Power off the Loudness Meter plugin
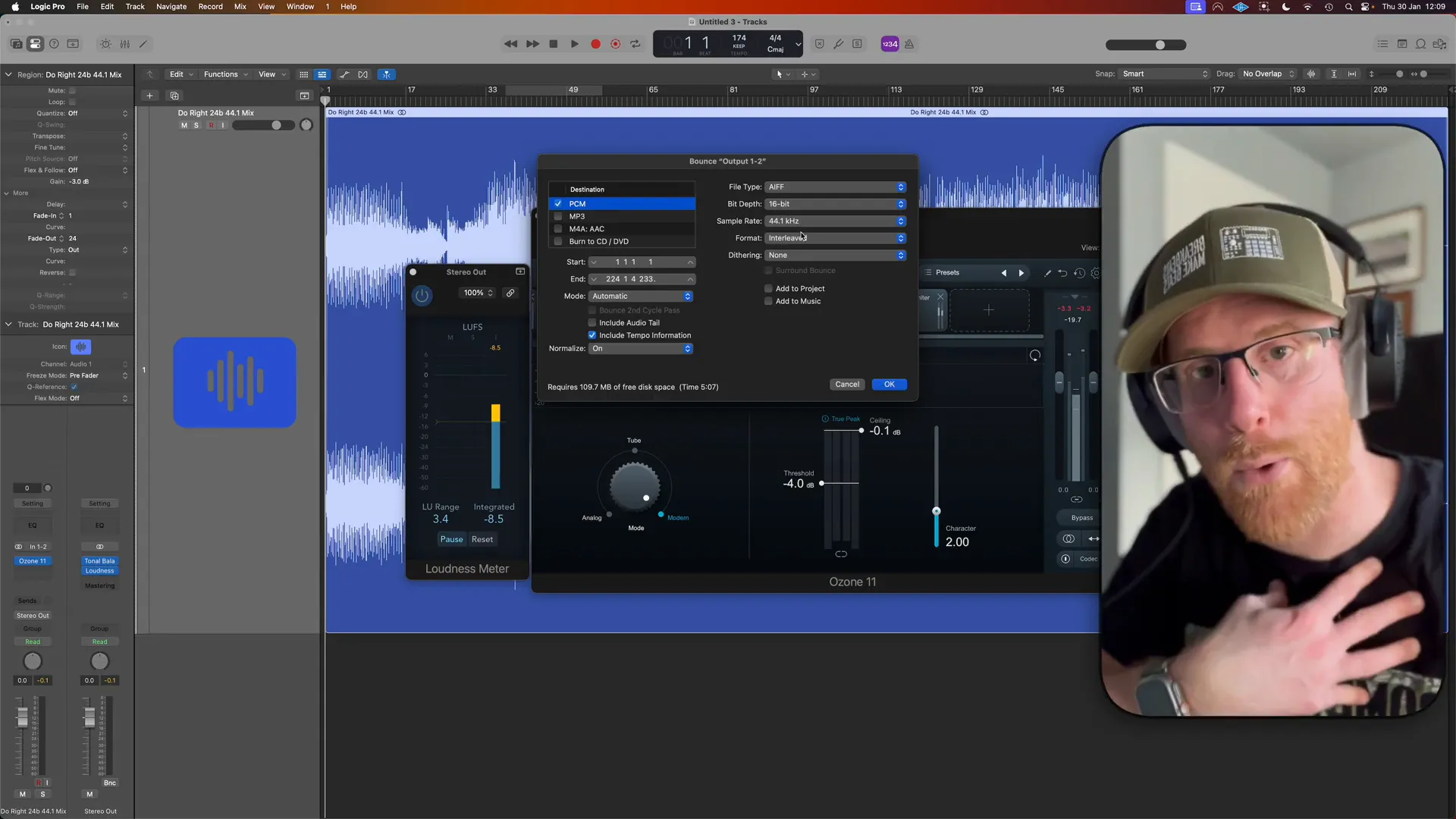The image size is (1456, 819). (x=422, y=296)
